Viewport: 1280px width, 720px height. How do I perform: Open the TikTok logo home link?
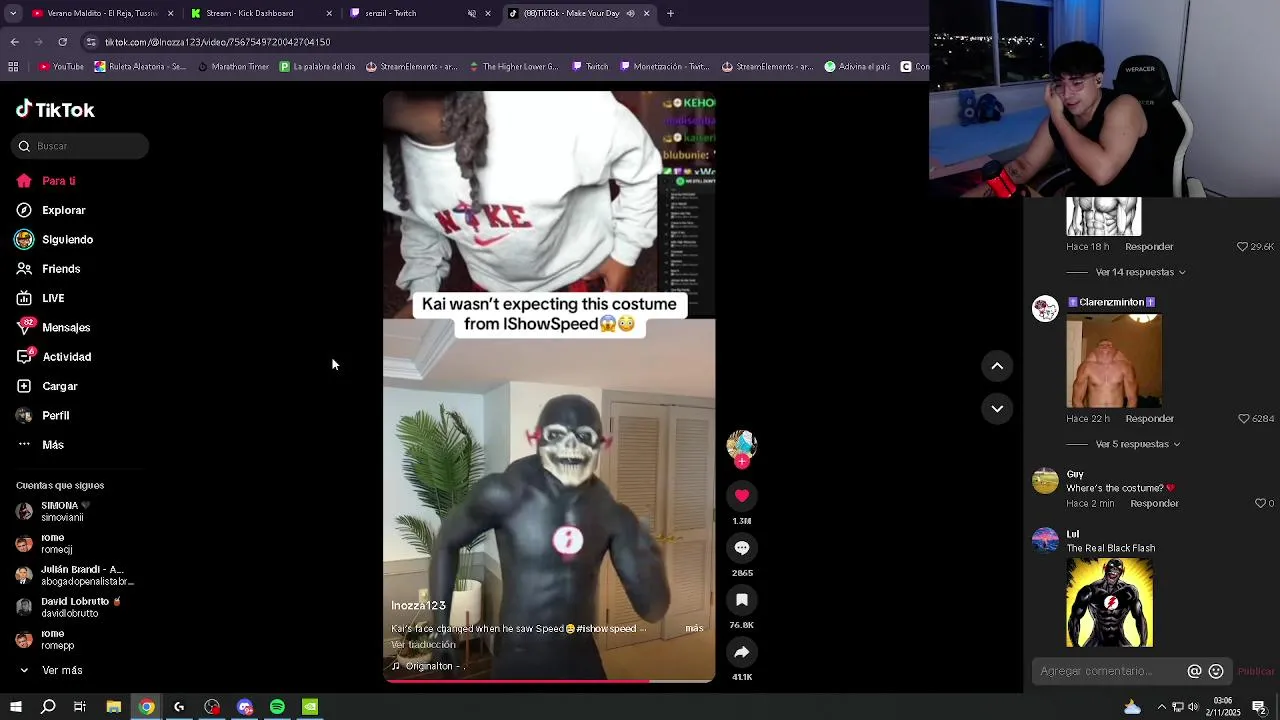55,110
